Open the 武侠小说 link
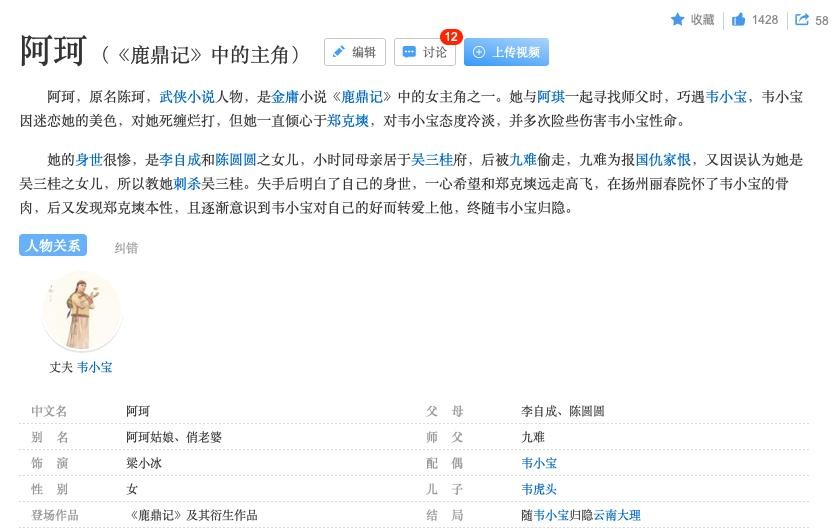835x529 pixels. click(x=187, y=97)
